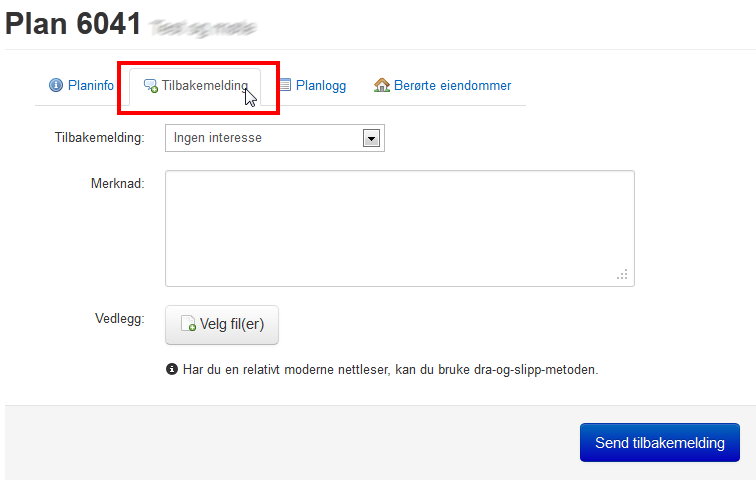
Task: Switch to the Planlogg tab
Action: (x=320, y=86)
